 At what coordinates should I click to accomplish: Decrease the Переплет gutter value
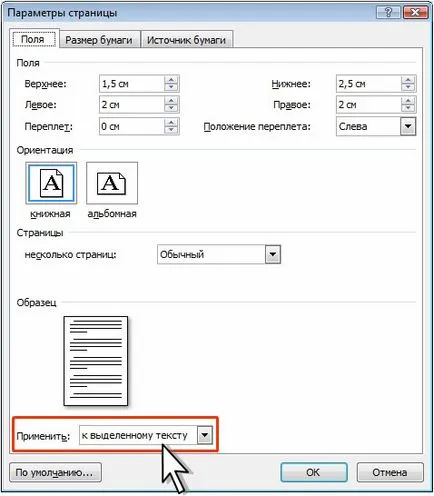172,131
